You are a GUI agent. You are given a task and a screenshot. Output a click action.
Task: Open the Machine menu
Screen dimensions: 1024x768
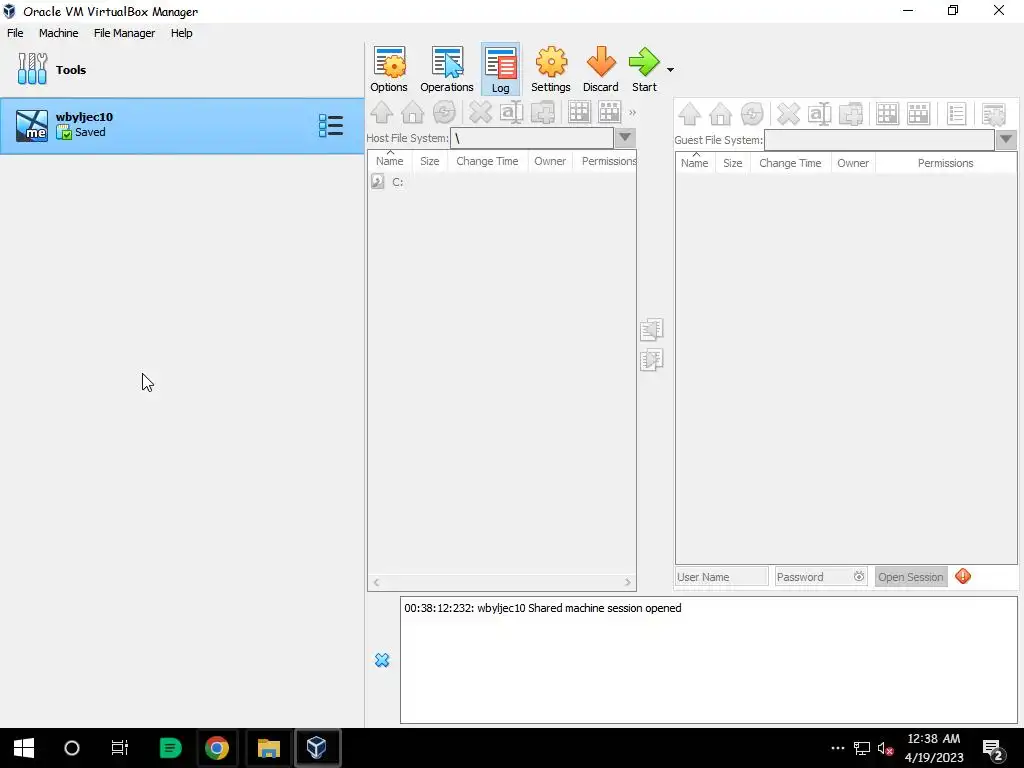coord(59,33)
